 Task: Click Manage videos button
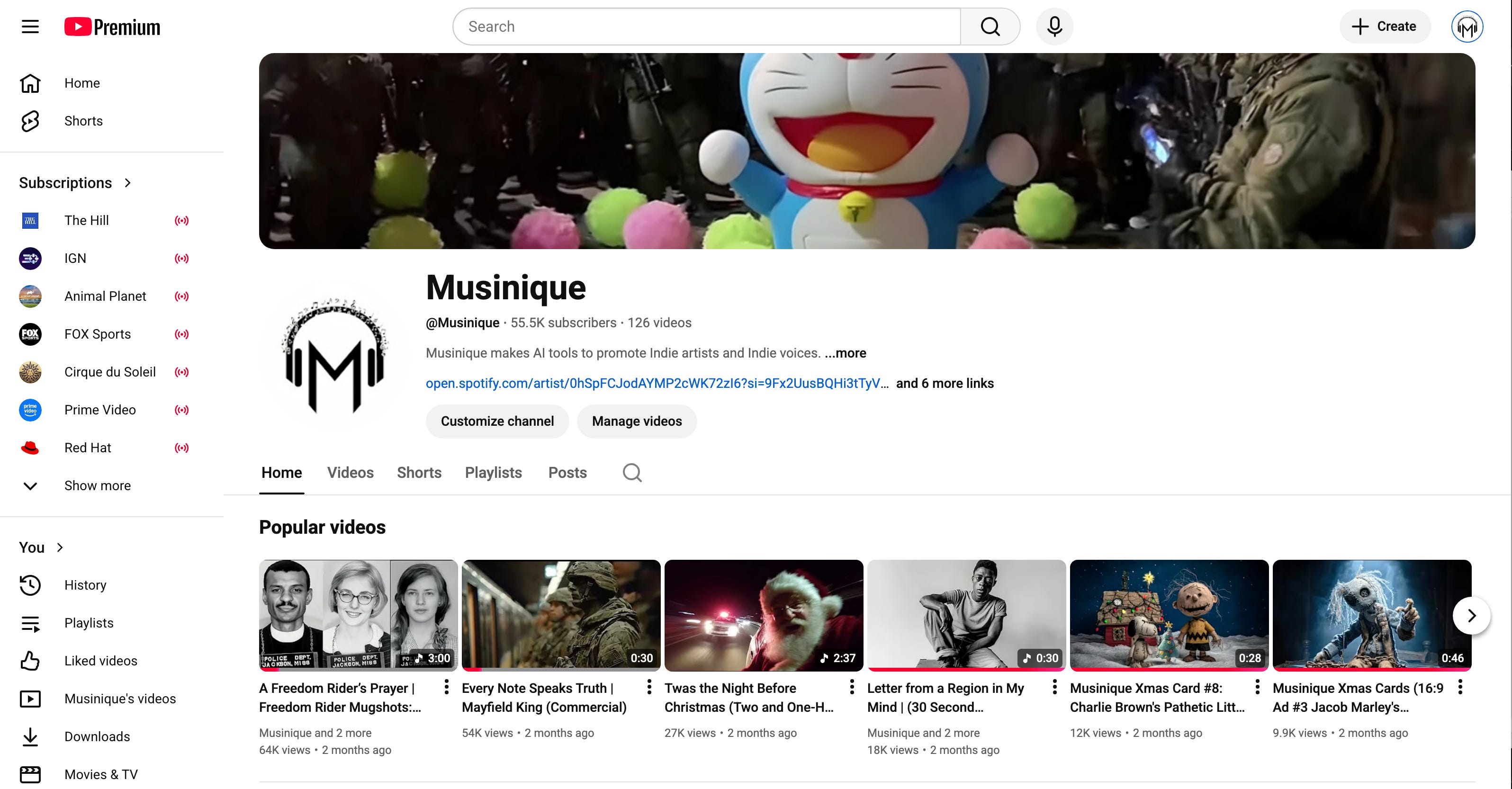pos(636,421)
